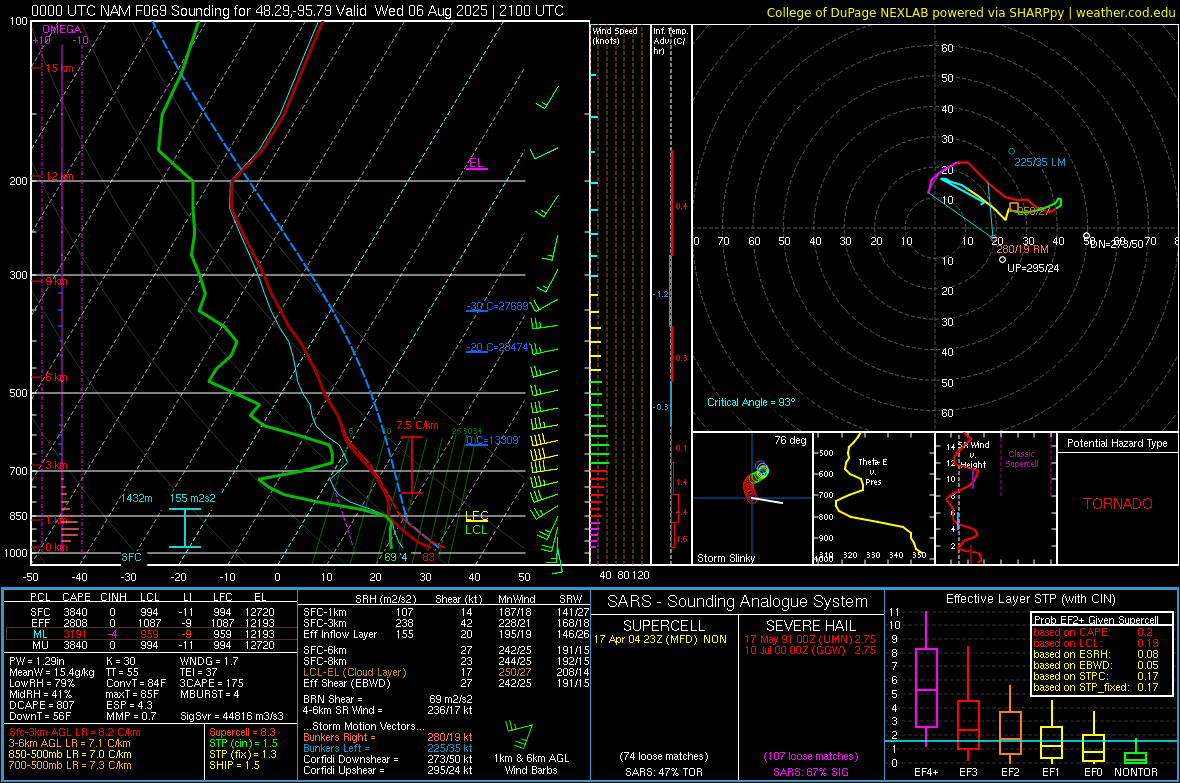Viewport: 1180px width, 783px height.
Task: Click the 225/35 LM hodograph marker
Action: click(x=1039, y=162)
